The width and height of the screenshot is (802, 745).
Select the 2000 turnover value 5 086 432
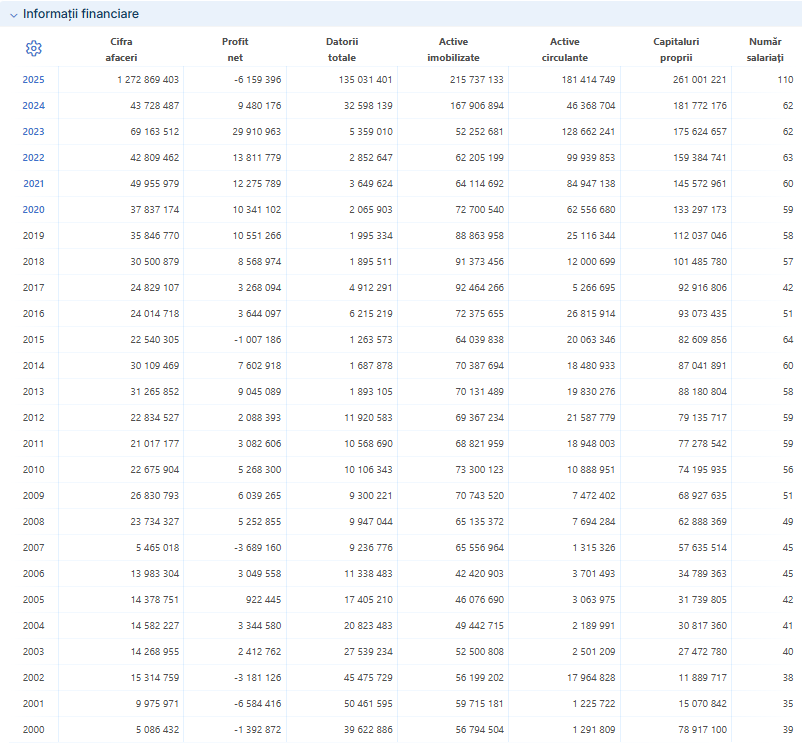click(x=158, y=730)
